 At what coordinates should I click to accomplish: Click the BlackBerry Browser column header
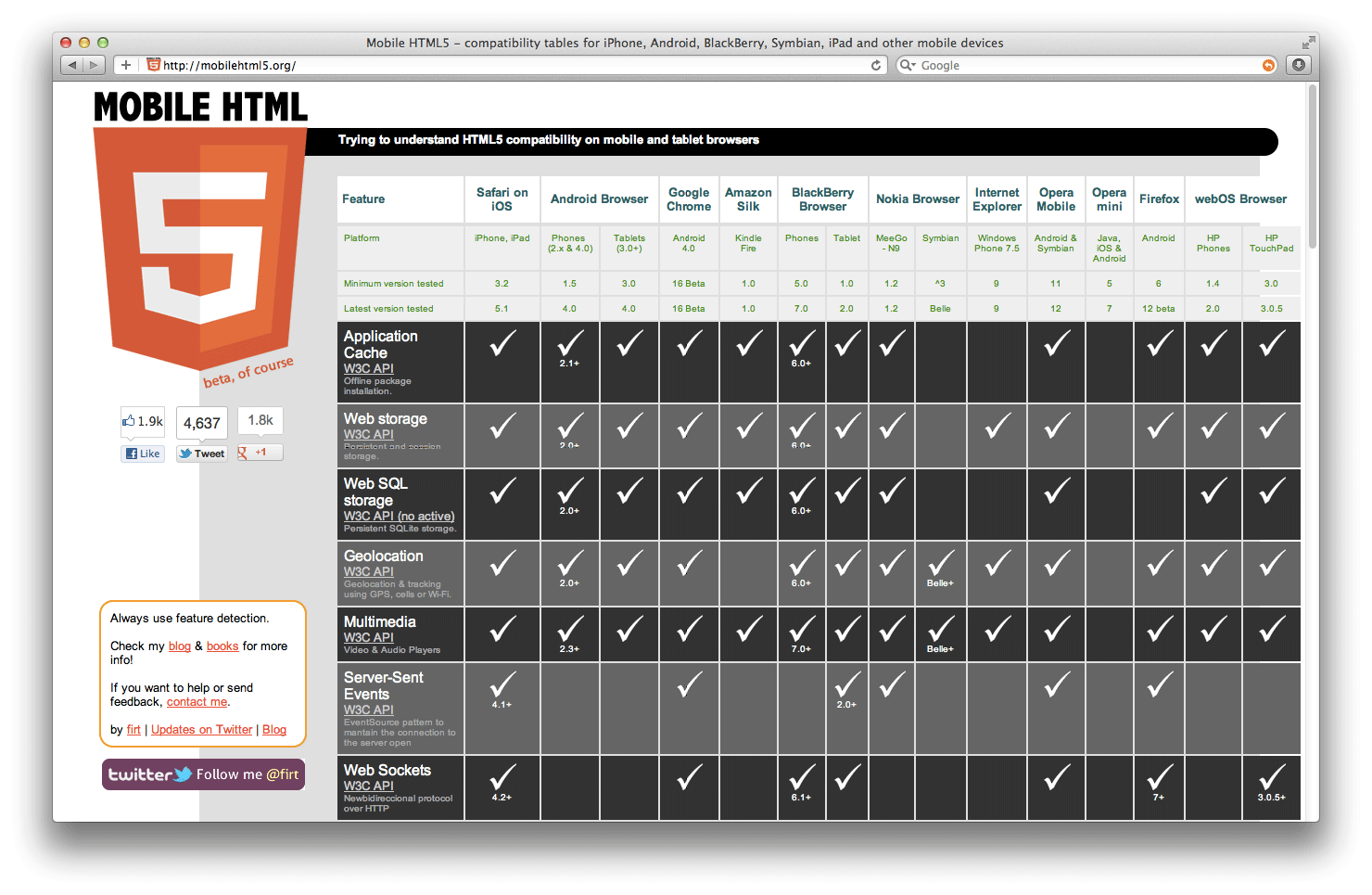coord(823,199)
